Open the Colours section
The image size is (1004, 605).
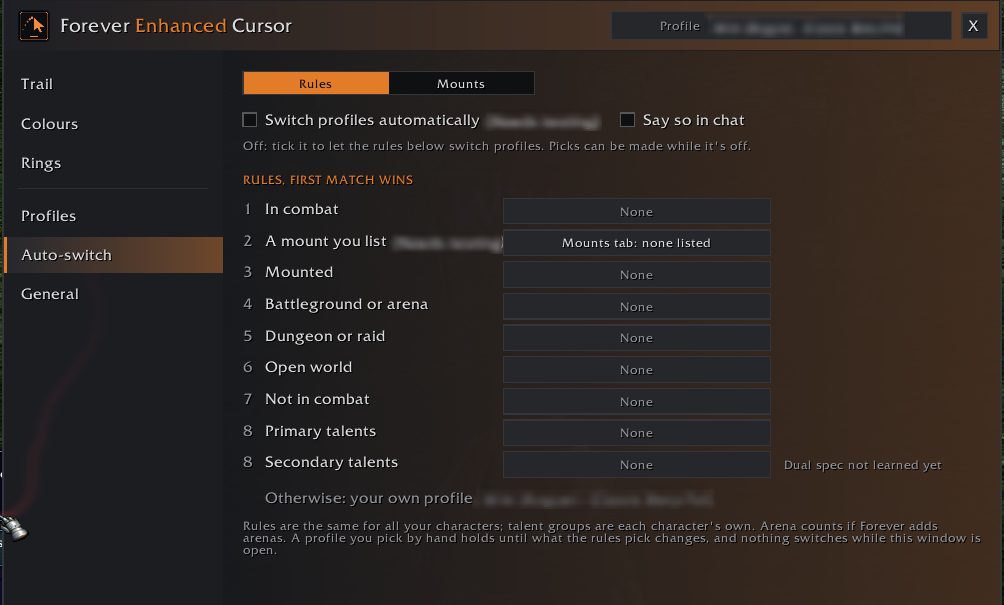(49, 124)
